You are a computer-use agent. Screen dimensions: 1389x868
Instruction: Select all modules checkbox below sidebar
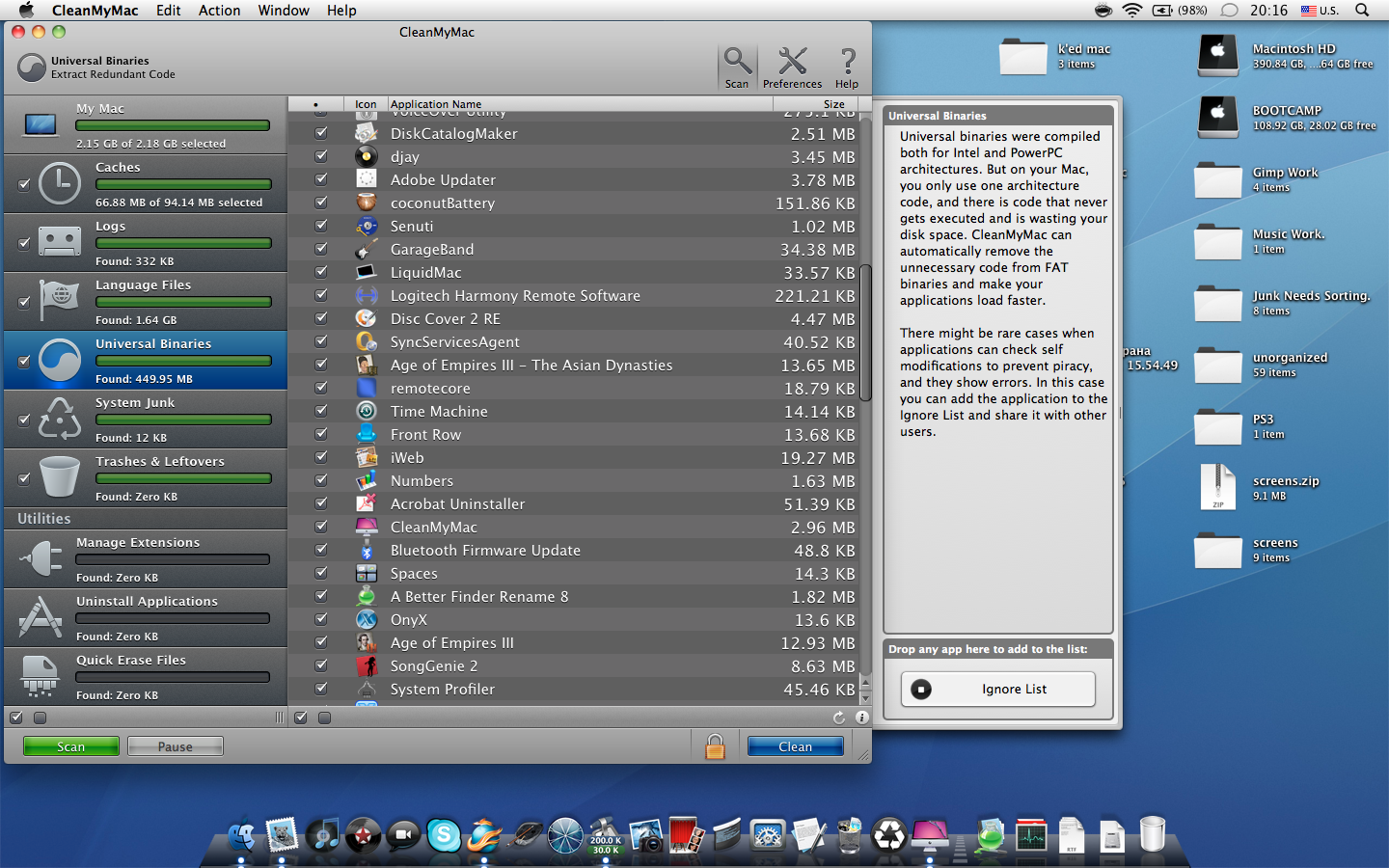[x=16, y=718]
